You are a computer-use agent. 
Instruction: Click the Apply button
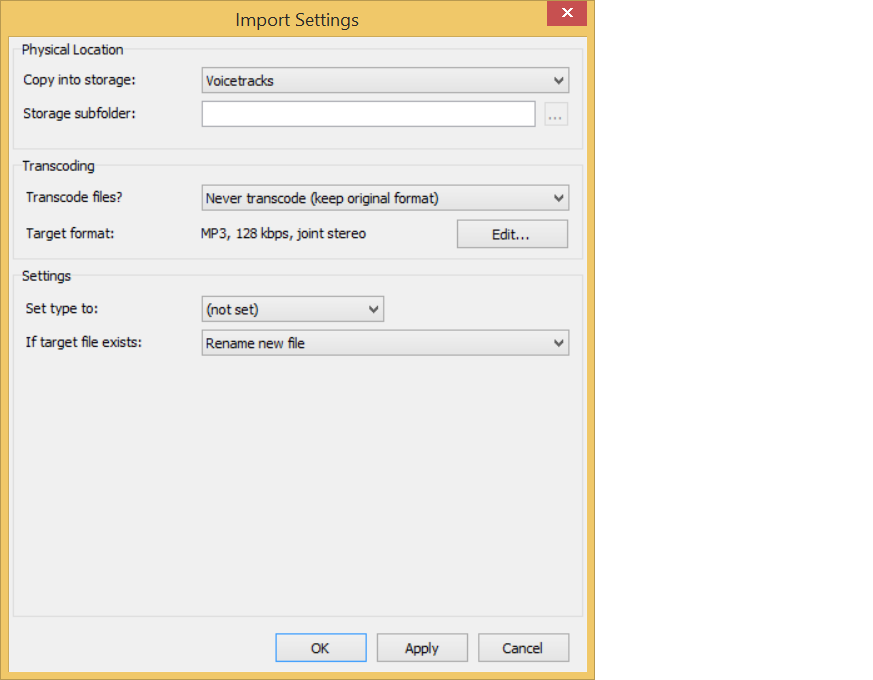click(421, 648)
